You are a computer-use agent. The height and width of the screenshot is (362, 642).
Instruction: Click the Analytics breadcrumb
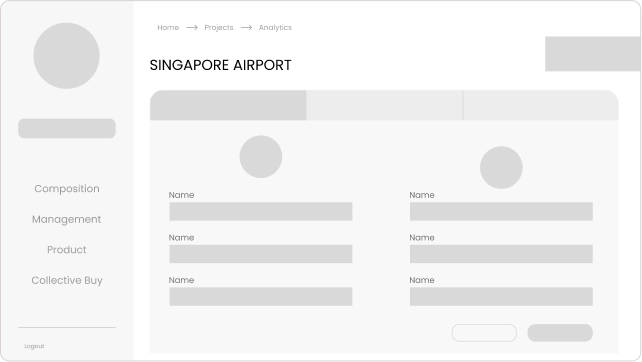[x=275, y=27]
